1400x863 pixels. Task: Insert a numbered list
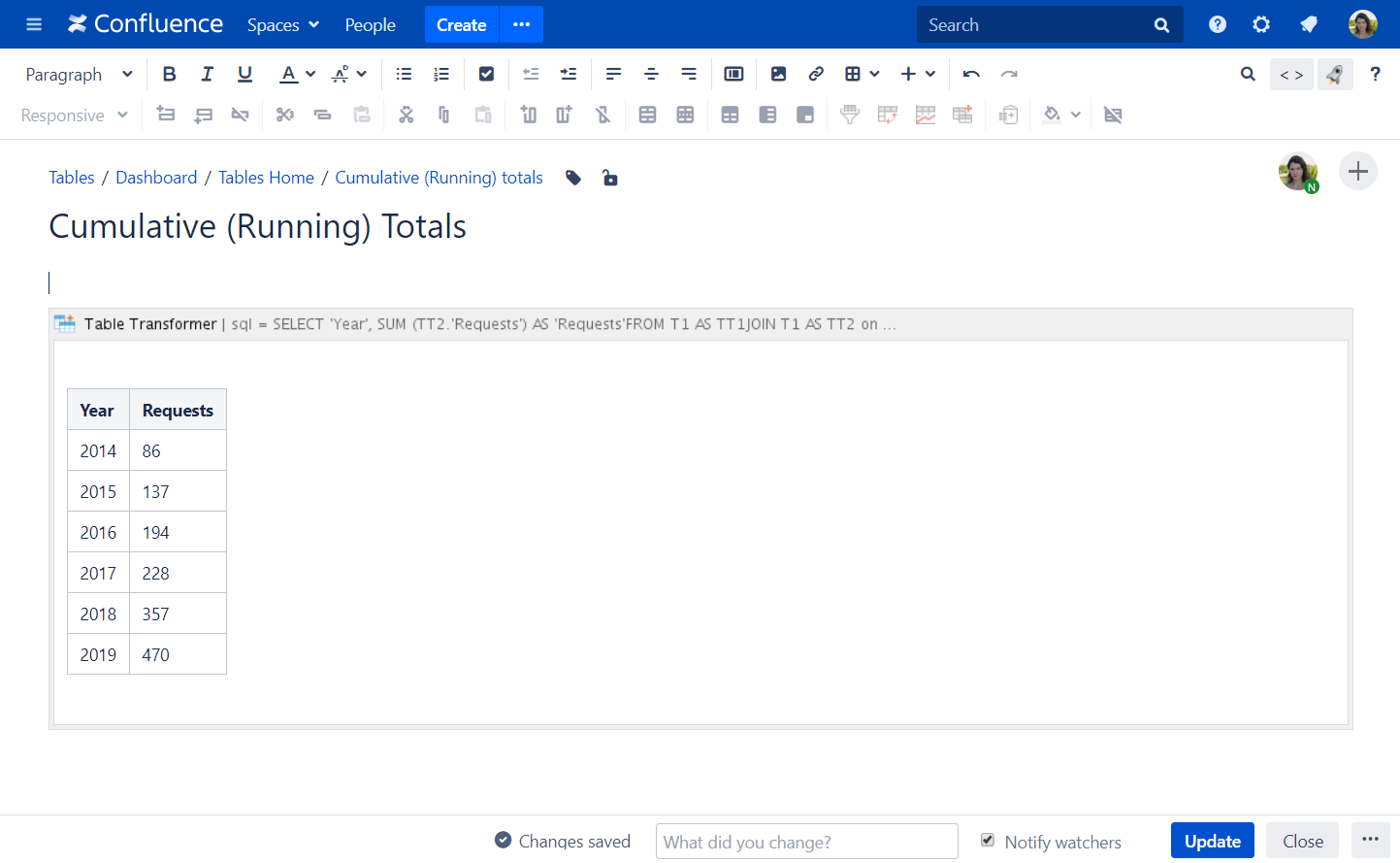pyautogui.click(x=440, y=74)
